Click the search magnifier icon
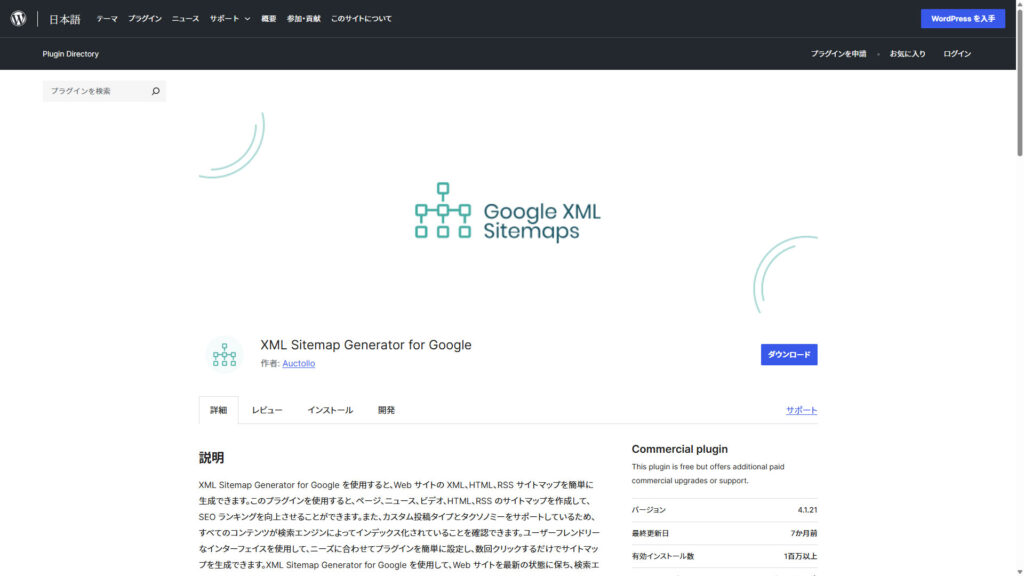1024x576 pixels. 155,91
